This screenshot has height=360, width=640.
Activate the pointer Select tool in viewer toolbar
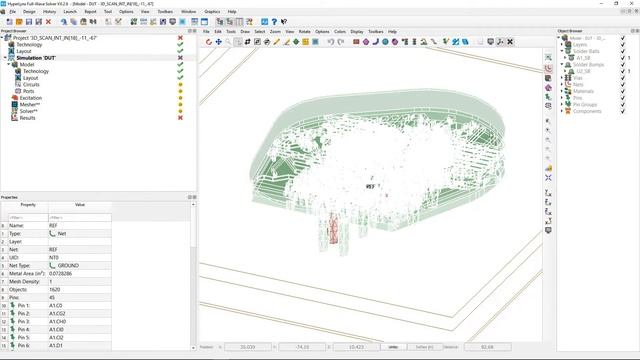pos(238,42)
